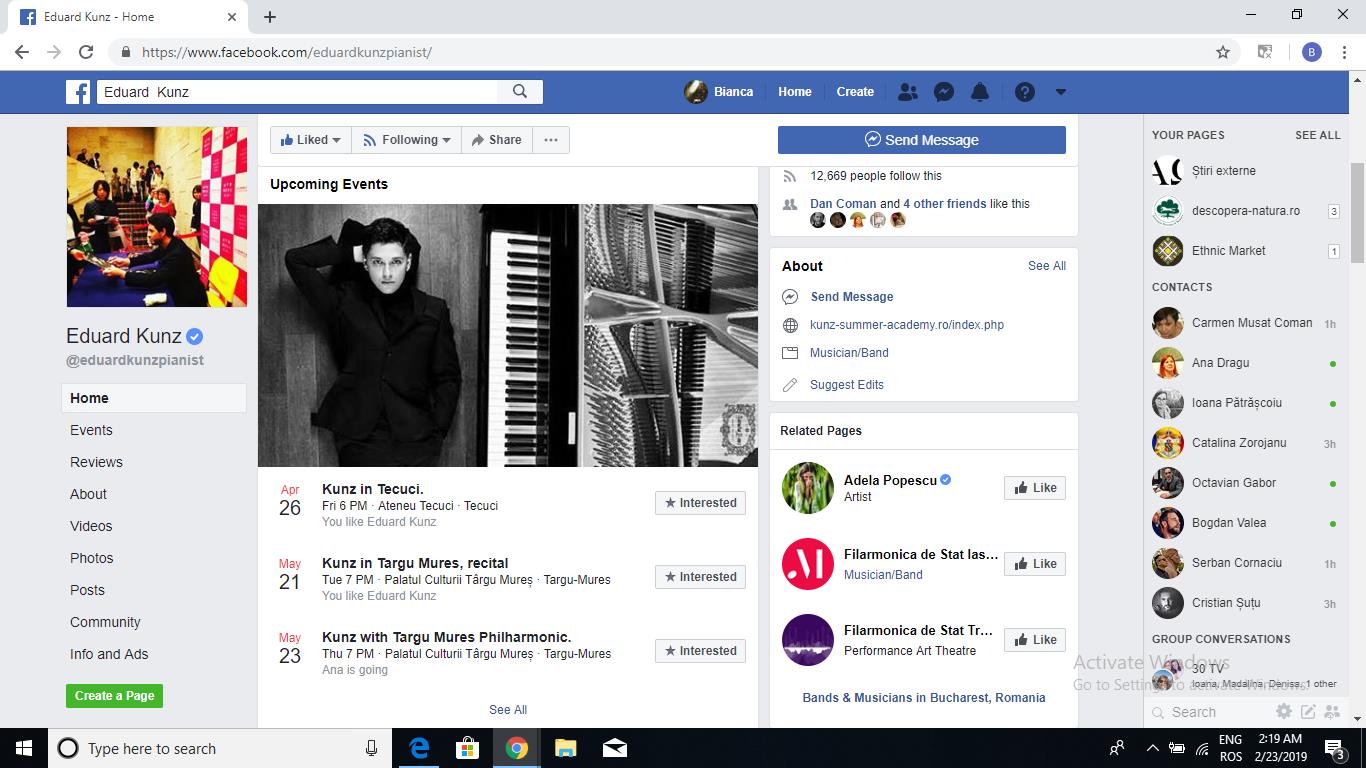Click the Share button
The width and height of the screenshot is (1366, 768).
(497, 140)
